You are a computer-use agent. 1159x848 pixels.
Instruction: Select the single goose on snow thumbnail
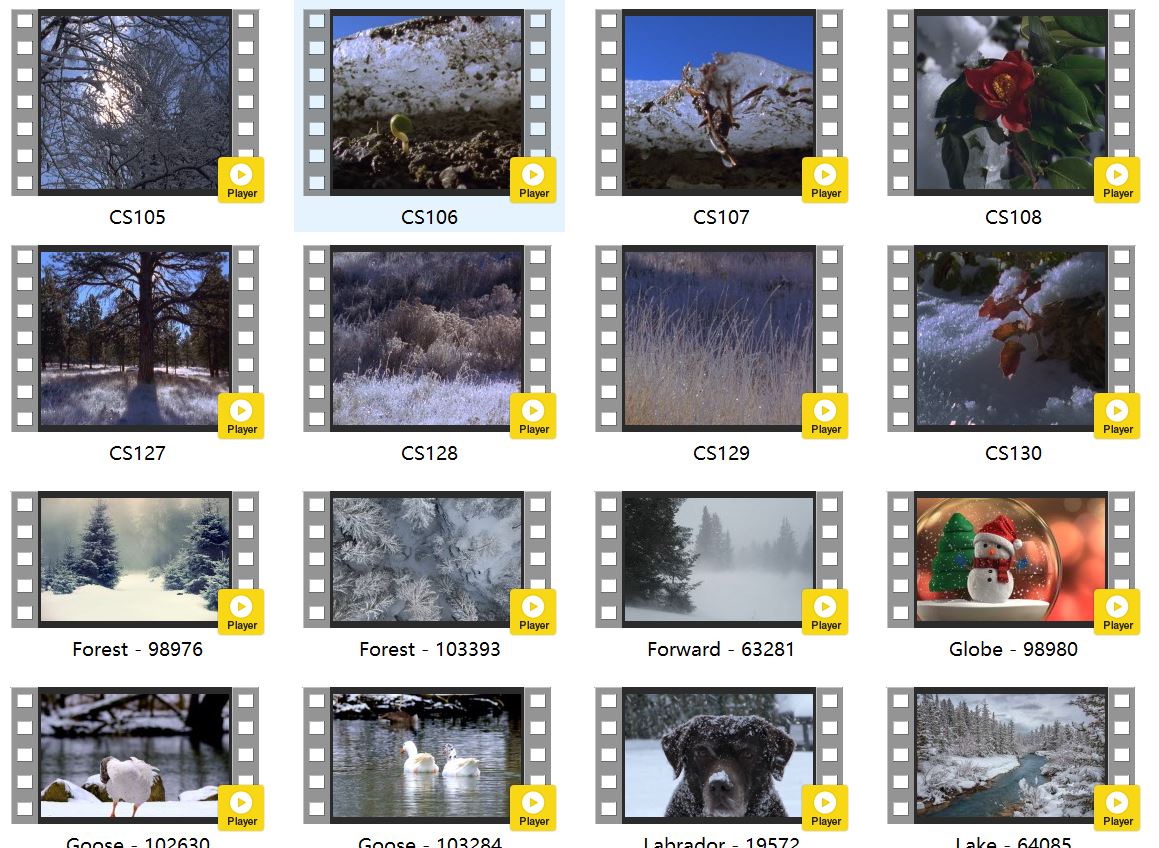point(135,754)
